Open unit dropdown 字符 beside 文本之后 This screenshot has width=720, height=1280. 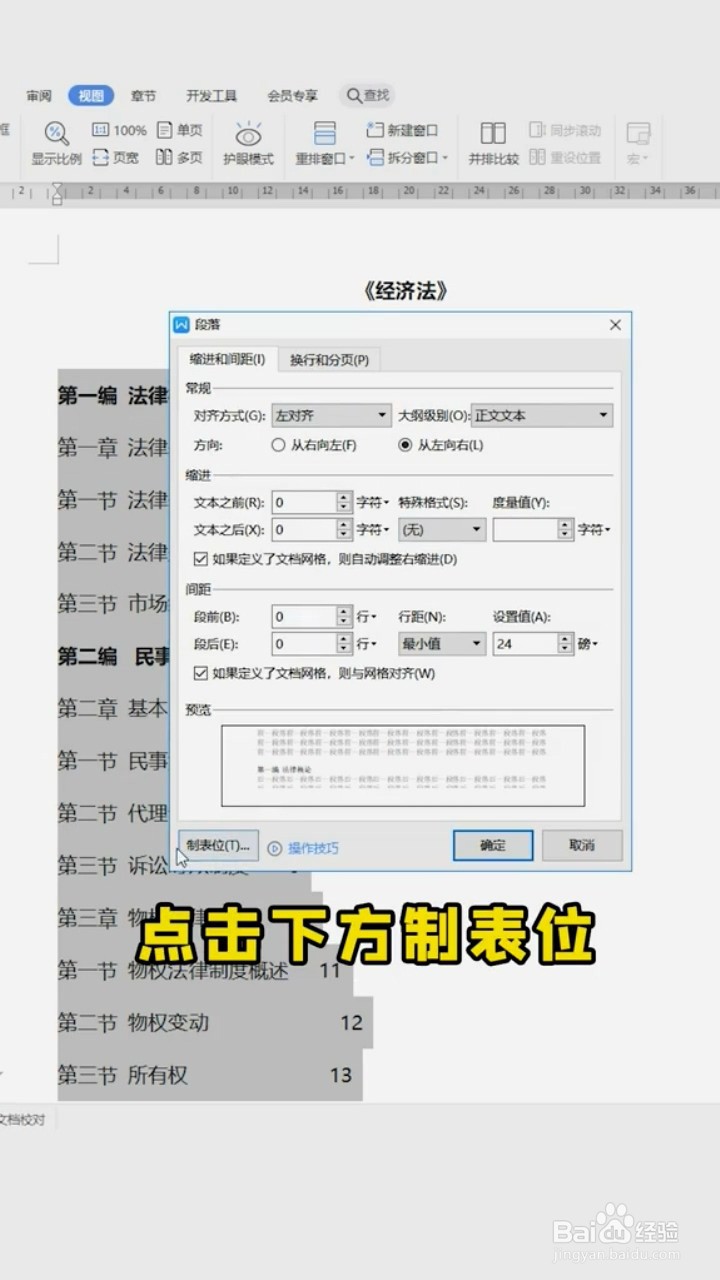tap(373, 529)
